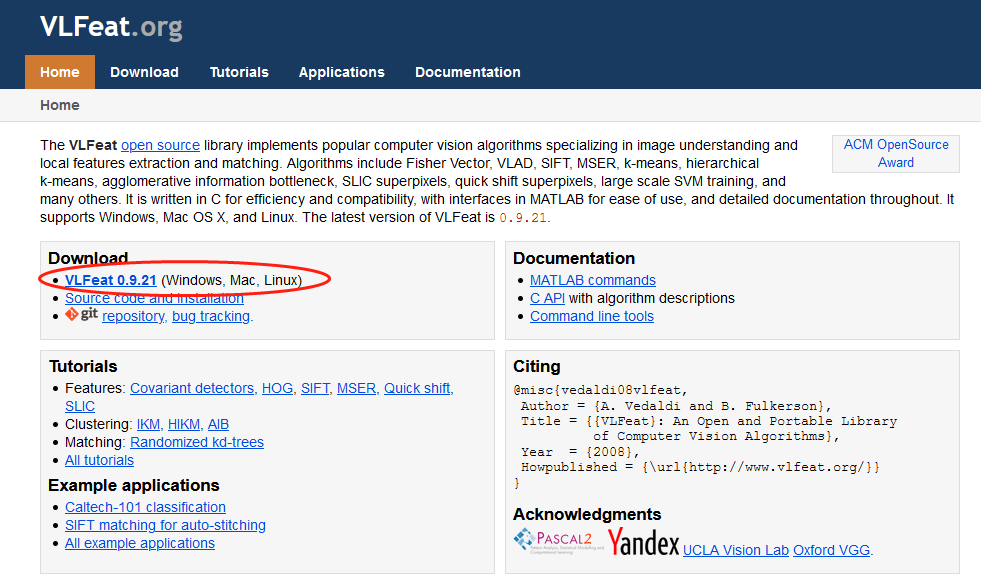Follow the open source link

(x=160, y=145)
